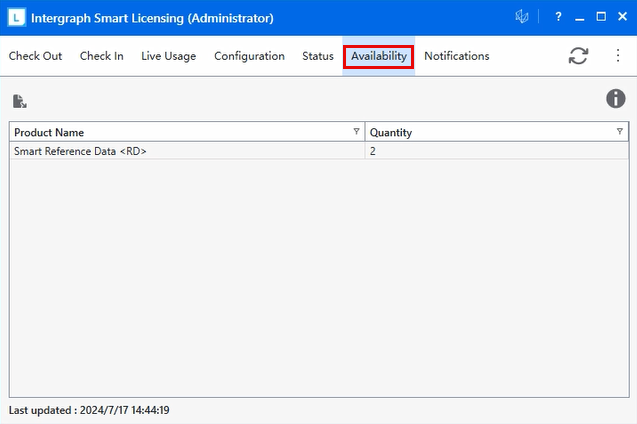Sort by Product Name column header

[x=150, y=132]
